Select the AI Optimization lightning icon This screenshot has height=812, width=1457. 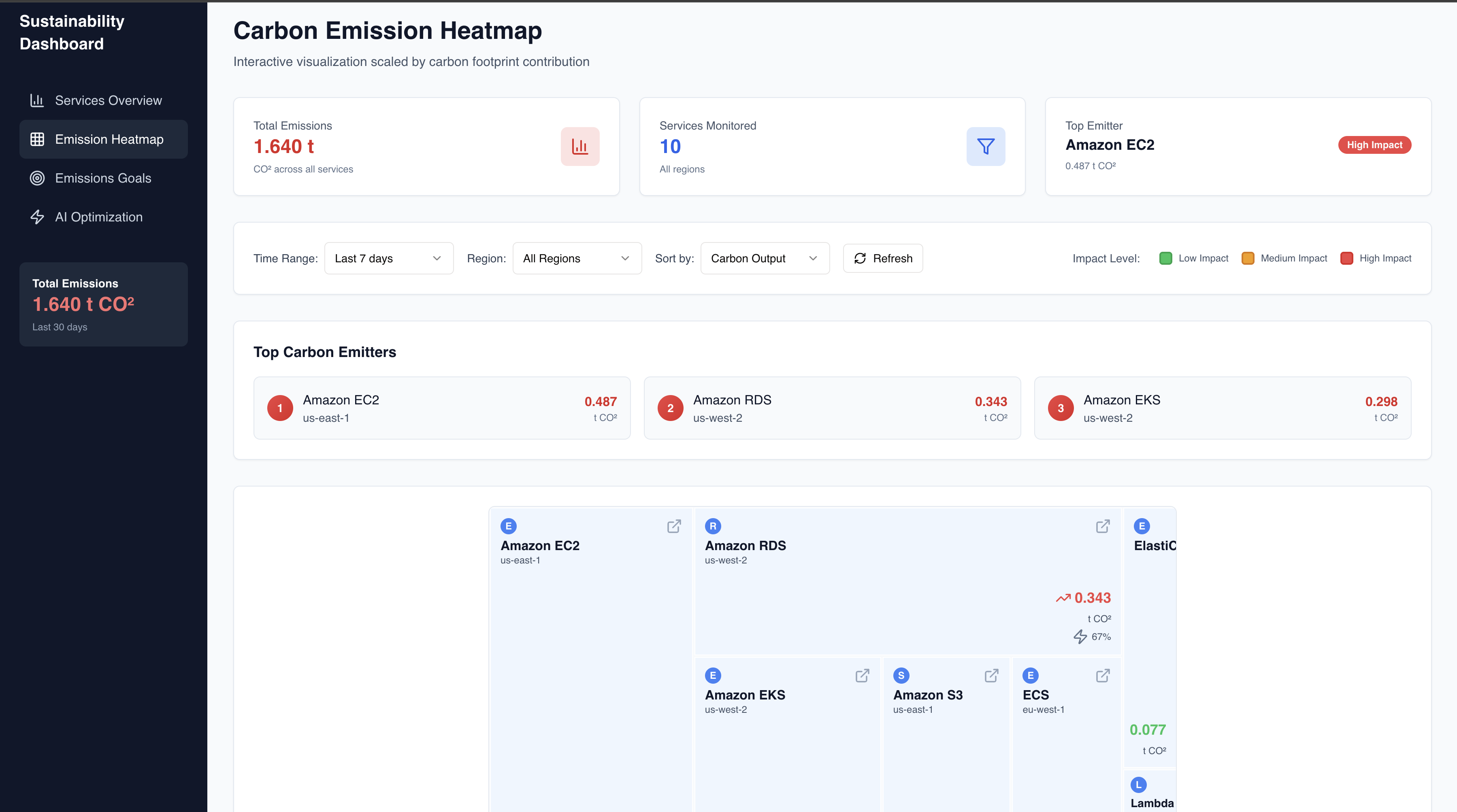point(37,217)
